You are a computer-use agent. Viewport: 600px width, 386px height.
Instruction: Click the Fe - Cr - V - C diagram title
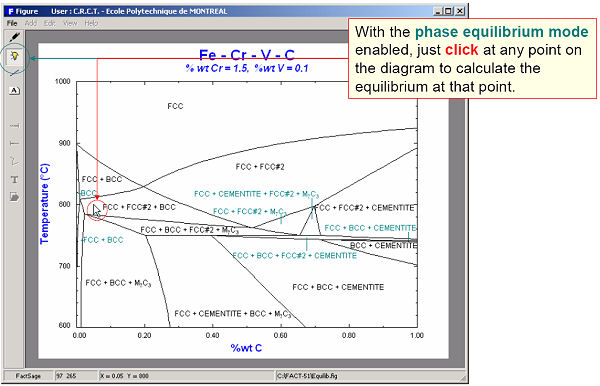tap(247, 55)
